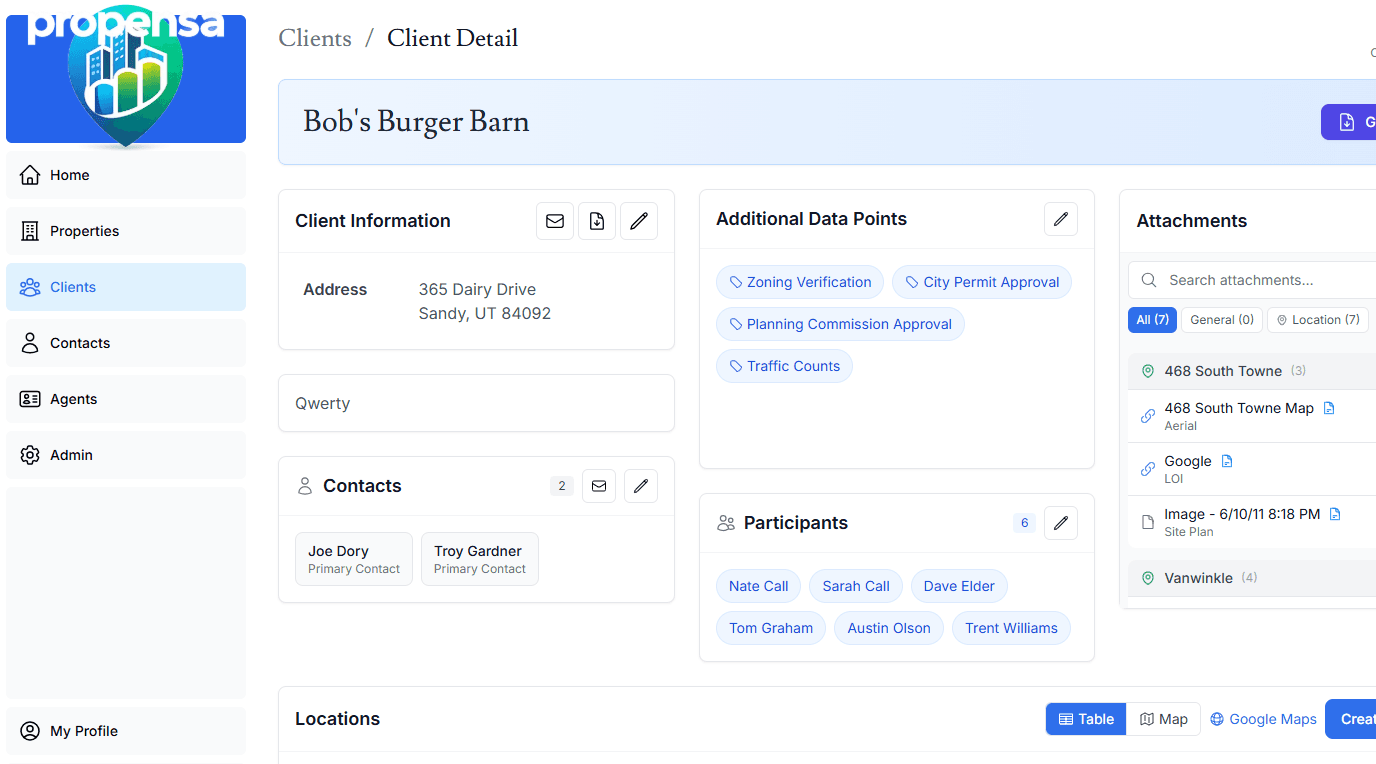Click the search magnifier in Attachments

tap(1147, 279)
